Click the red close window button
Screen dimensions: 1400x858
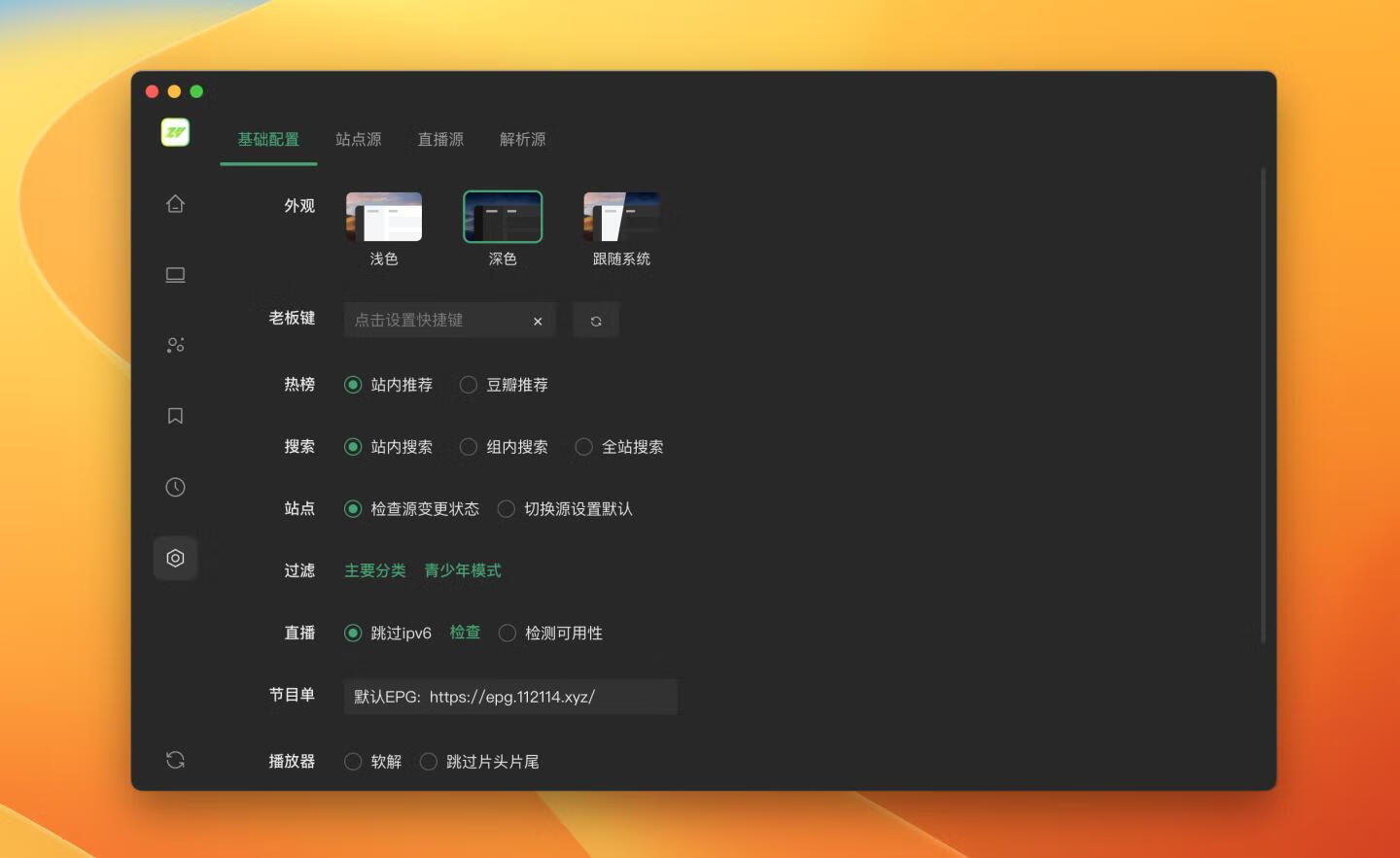coord(152,91)
